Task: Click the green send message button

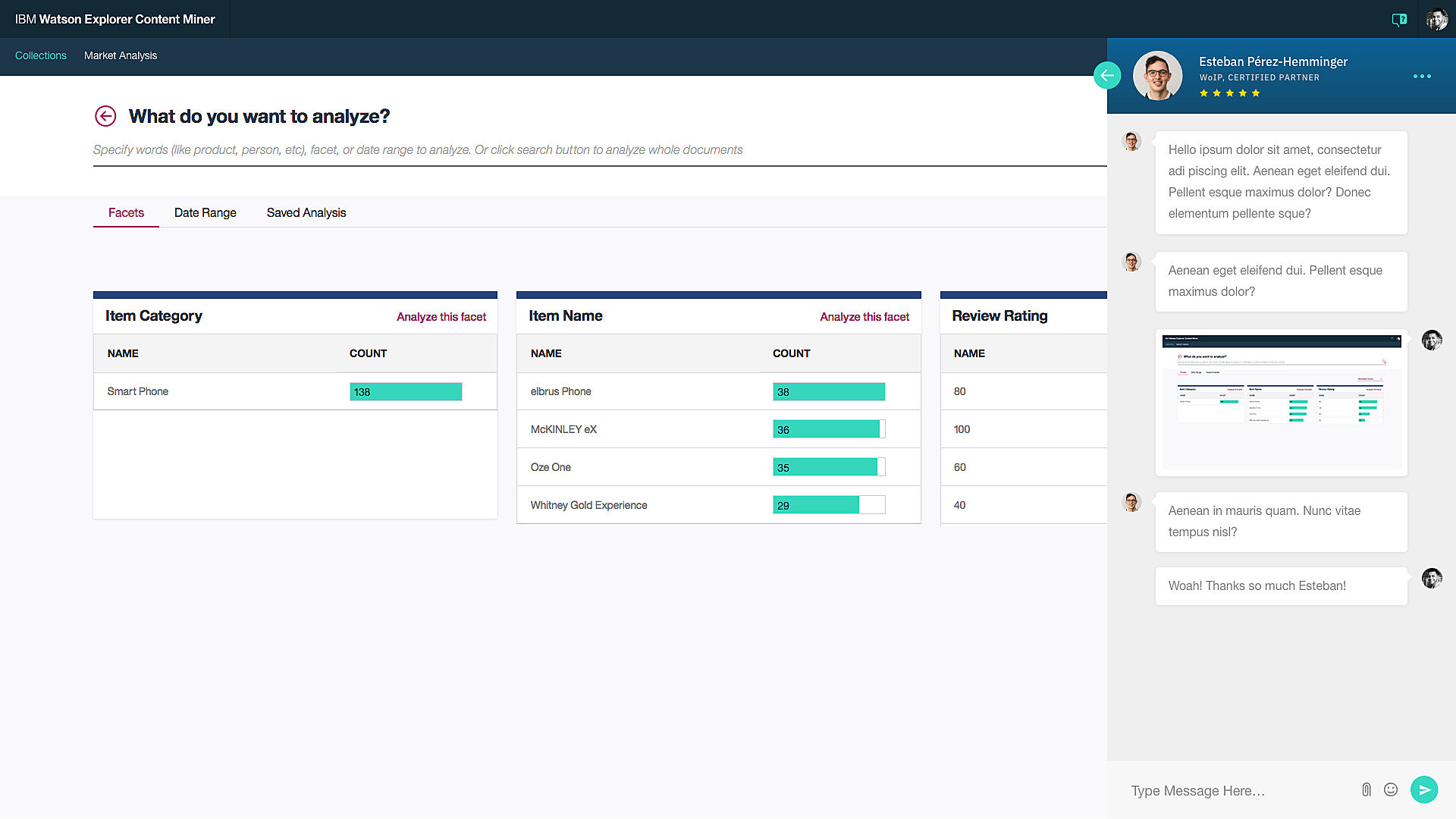Action: click(x=1424, y=789)
